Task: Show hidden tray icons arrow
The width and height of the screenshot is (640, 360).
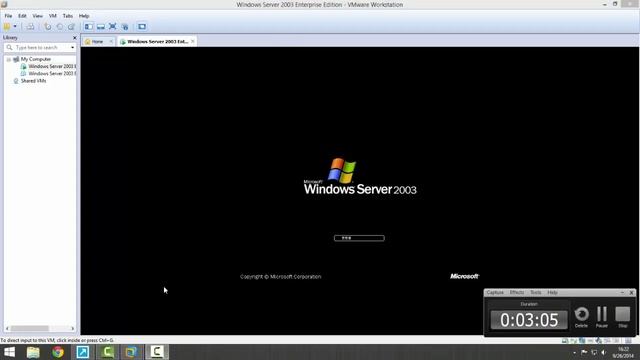Action: coord(574,352)
